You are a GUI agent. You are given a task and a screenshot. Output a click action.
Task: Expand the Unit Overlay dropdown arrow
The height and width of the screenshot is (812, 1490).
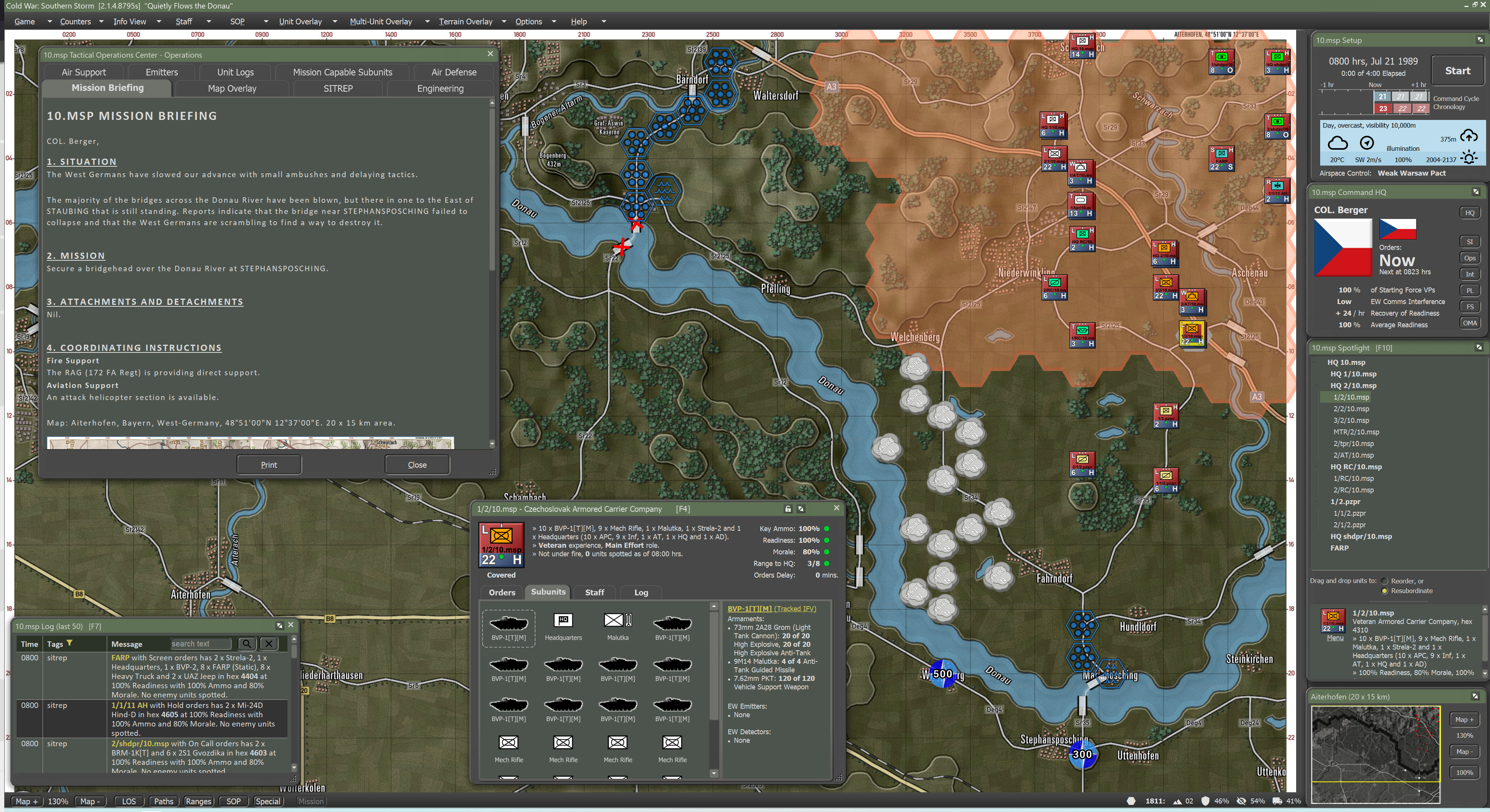(334, 21)
